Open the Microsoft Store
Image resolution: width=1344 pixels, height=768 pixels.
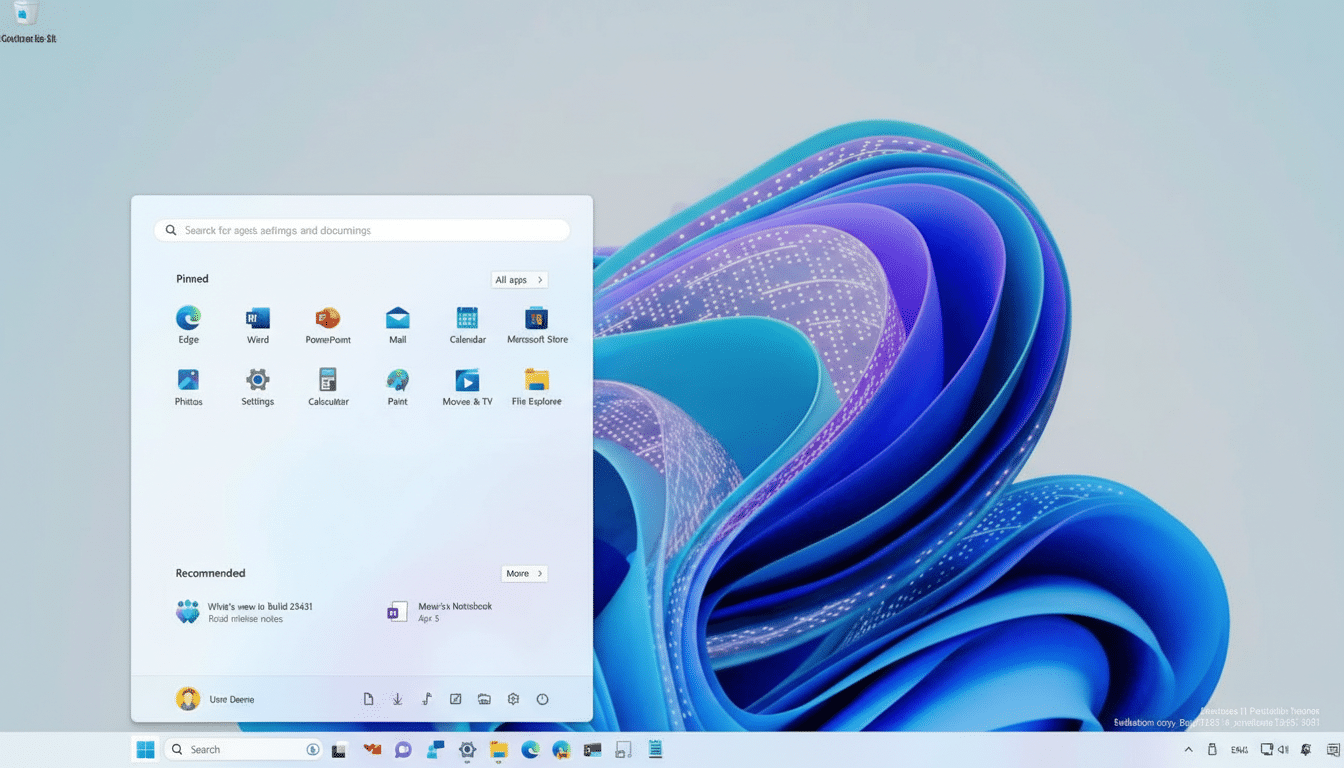pos(536,318)
